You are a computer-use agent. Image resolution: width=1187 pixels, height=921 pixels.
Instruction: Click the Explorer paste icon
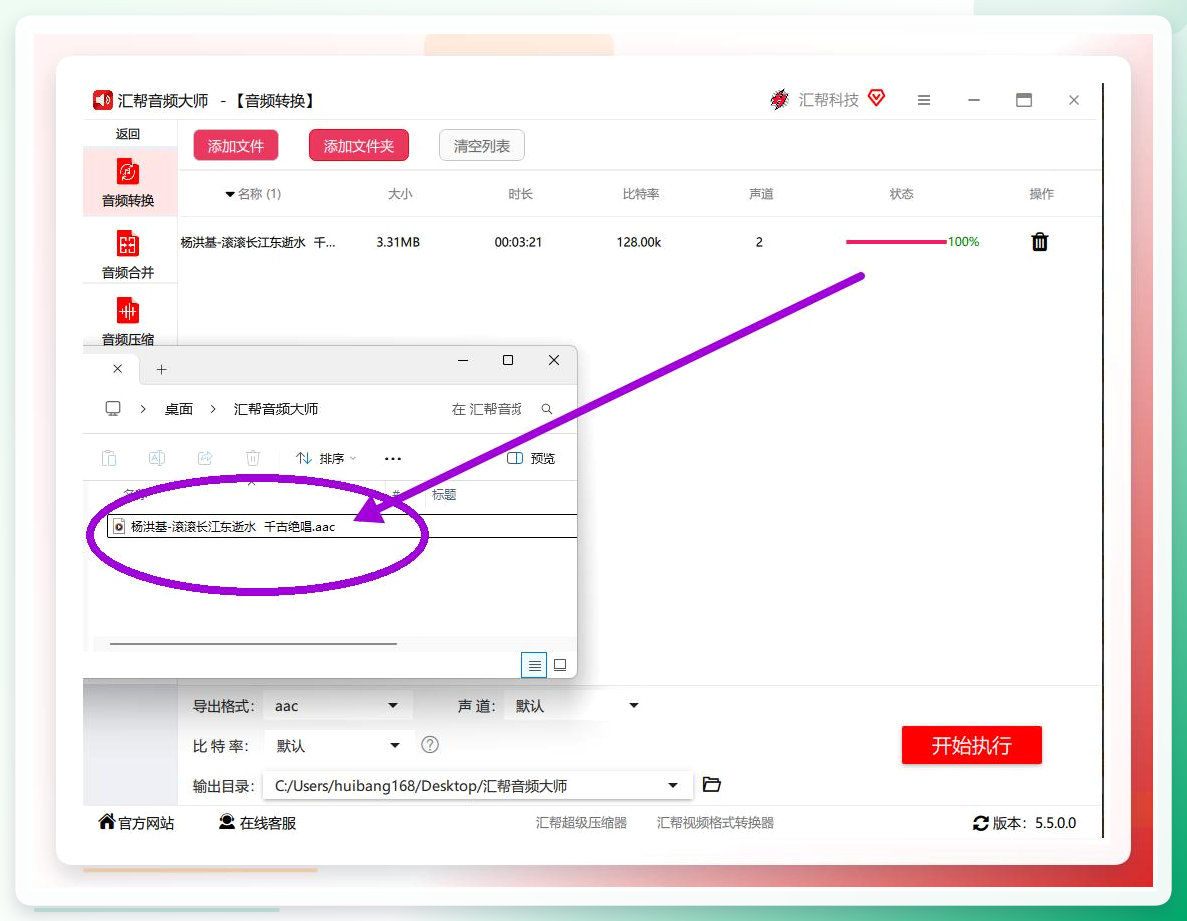coord(109,458)
